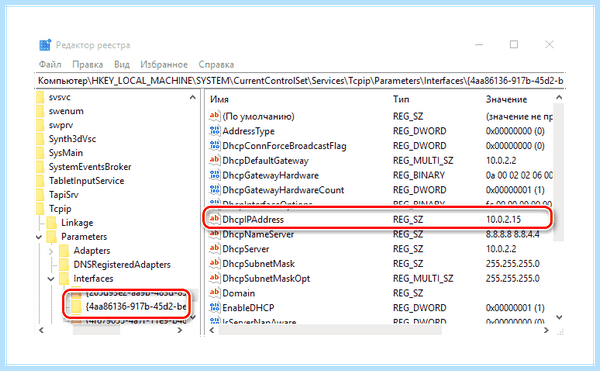600x371 pixels.
Task: Select the Adapters folder icon
Action: (64, 251)
